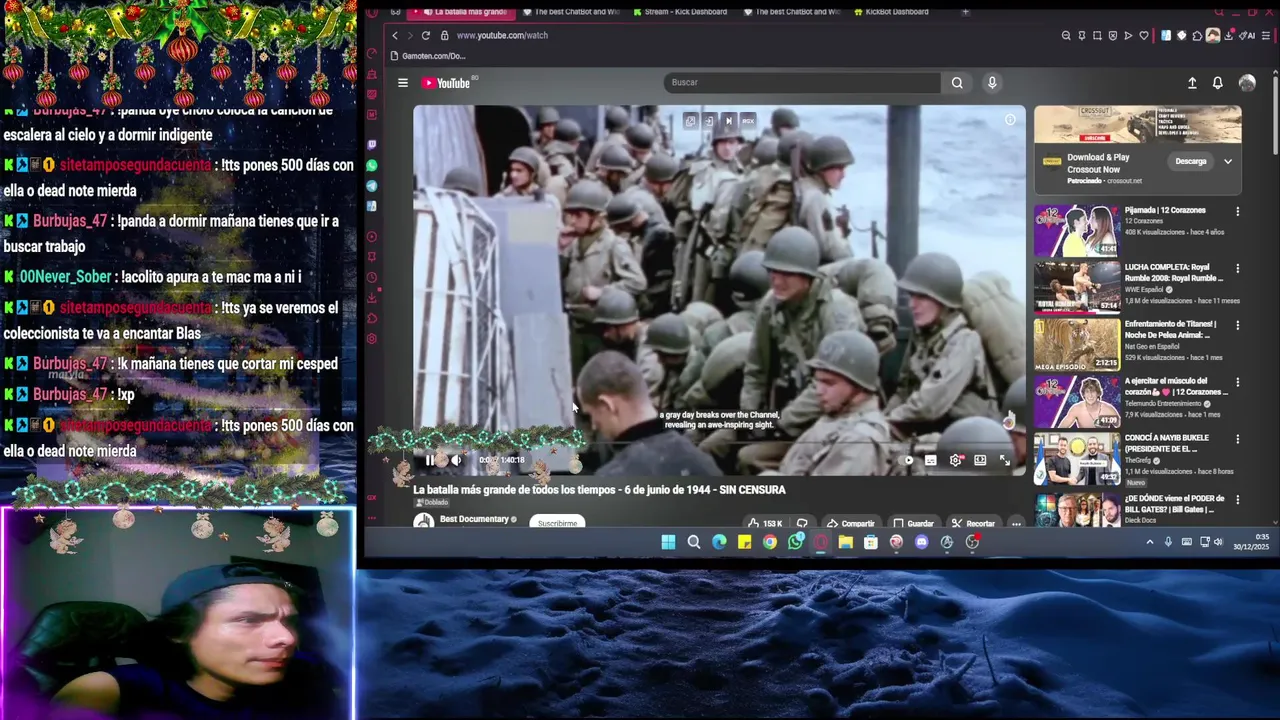Switch to first The best ChatBot tab
The height and width of the screenshot is (720, 1280).
pos(570,12)
